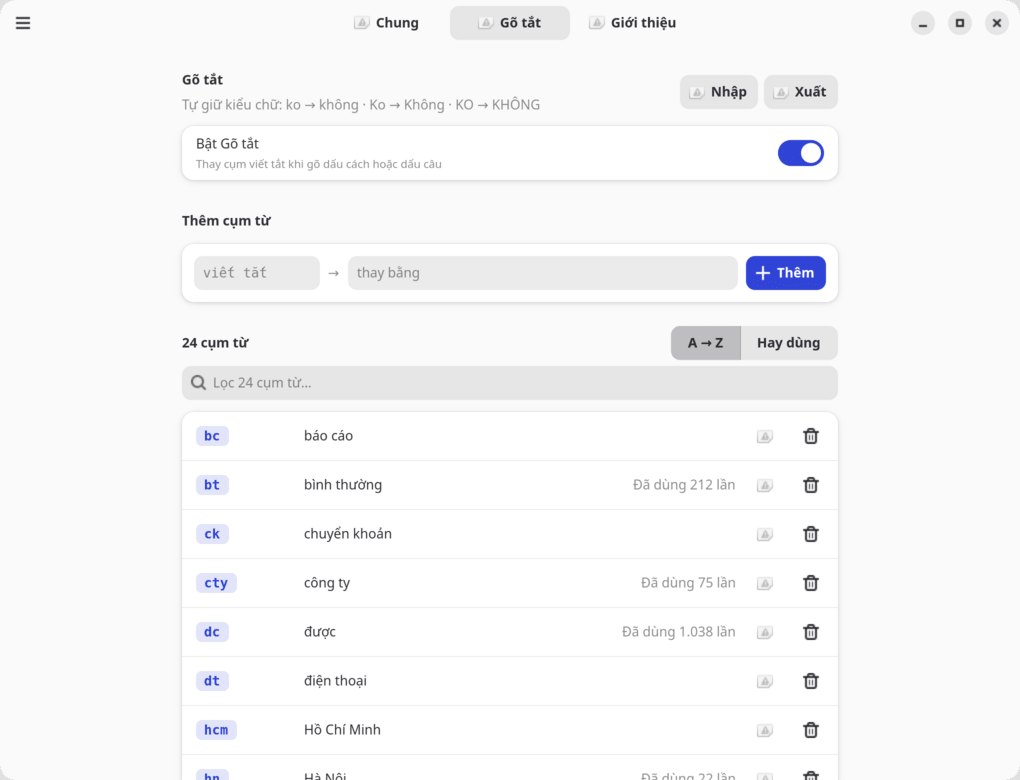The width and height of the screenshot is (1020, 780).
Task: Sort the phrases A → Z
Action: [706, 343]
